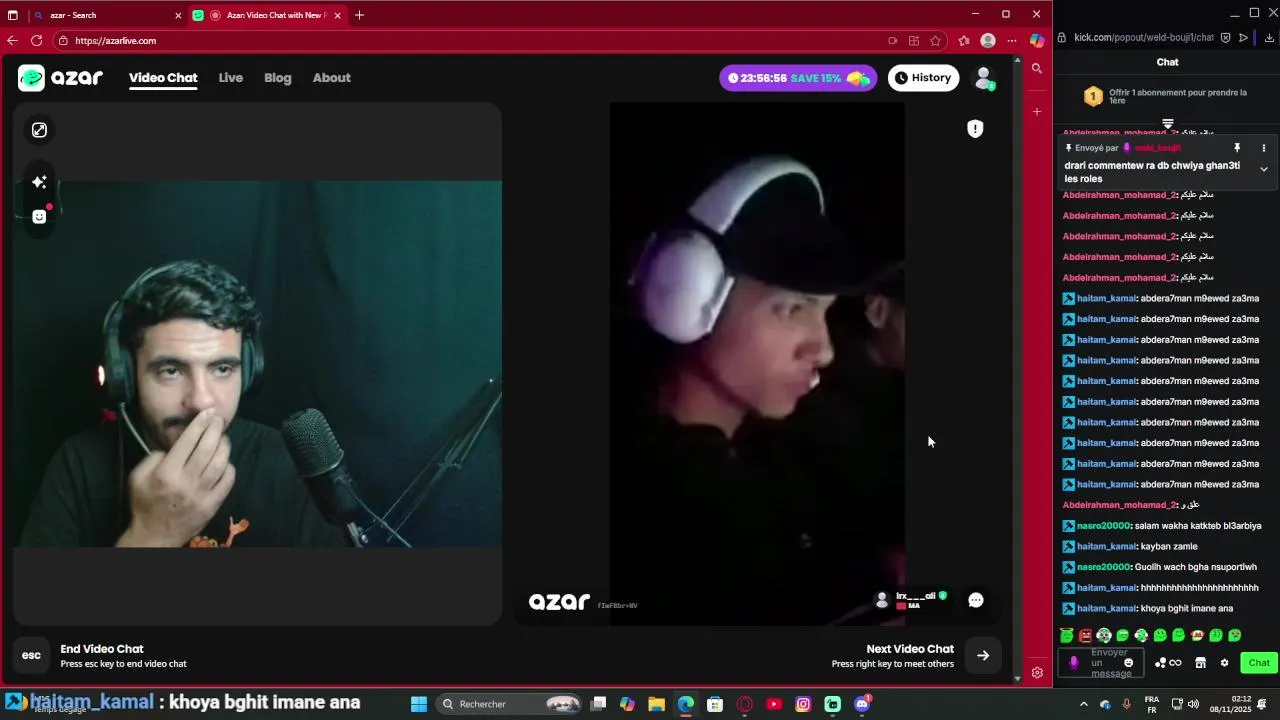Screen dimensions: 1280x720
Task: Unpin the pinned message pin icon
Action: [x=1237, y=148]
